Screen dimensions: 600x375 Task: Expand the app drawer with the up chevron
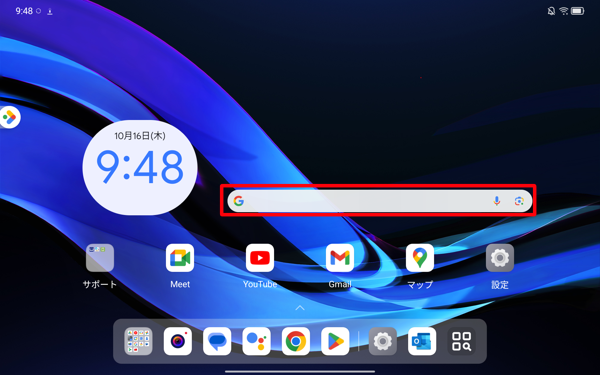tap(300, 308)
